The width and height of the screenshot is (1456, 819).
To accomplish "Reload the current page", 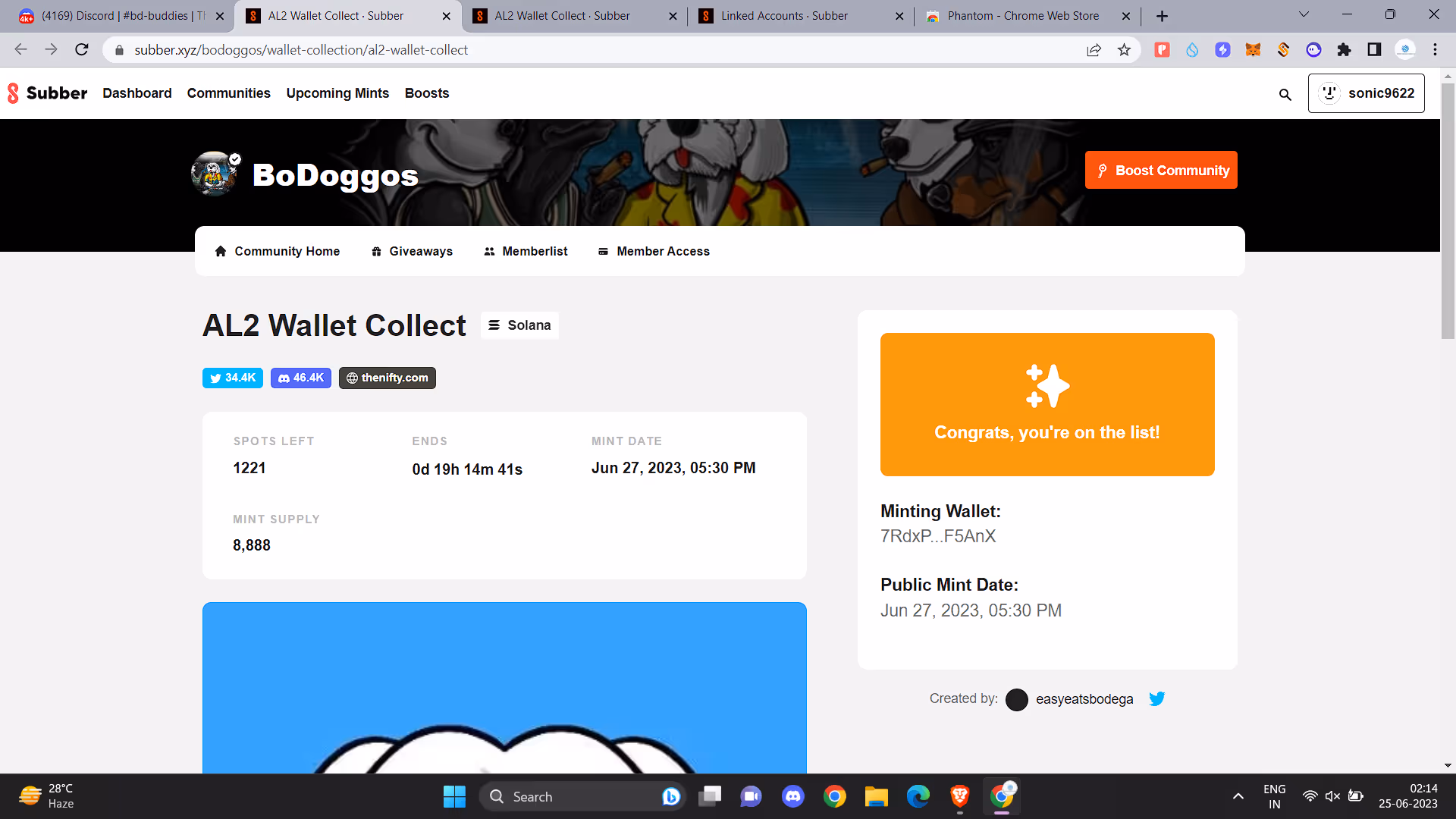I will [82, 50].
